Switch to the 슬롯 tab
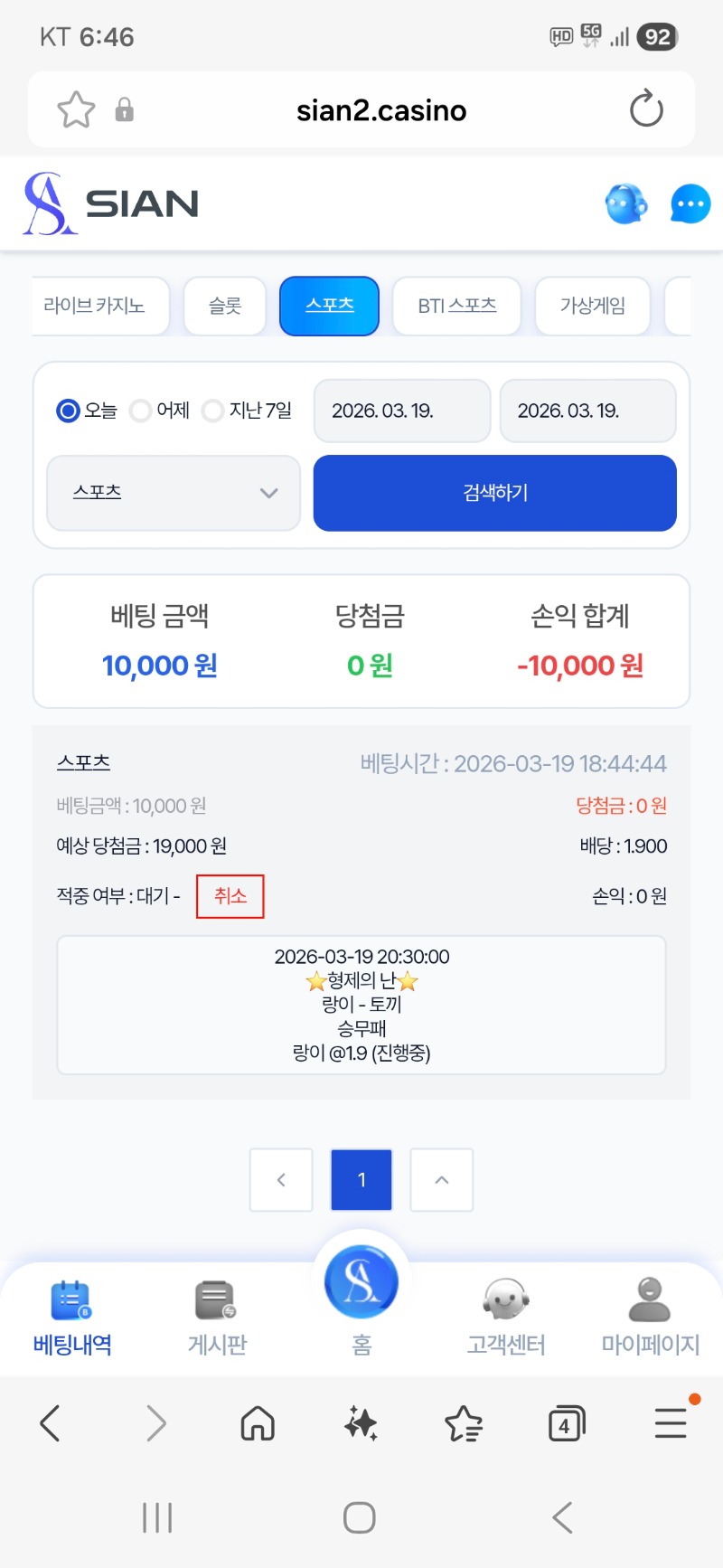723x1568 pixels. tap(225, 306)
